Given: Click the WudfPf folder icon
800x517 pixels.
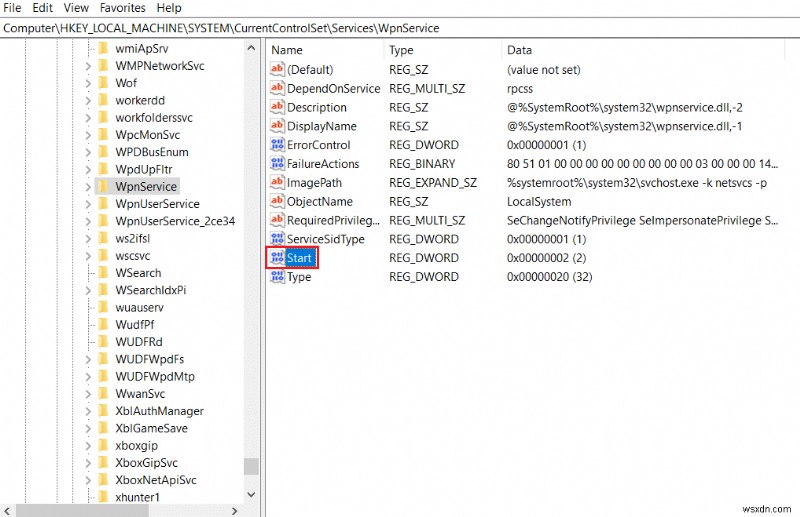Looking at the screenshot, I should (x=103, y=324).
